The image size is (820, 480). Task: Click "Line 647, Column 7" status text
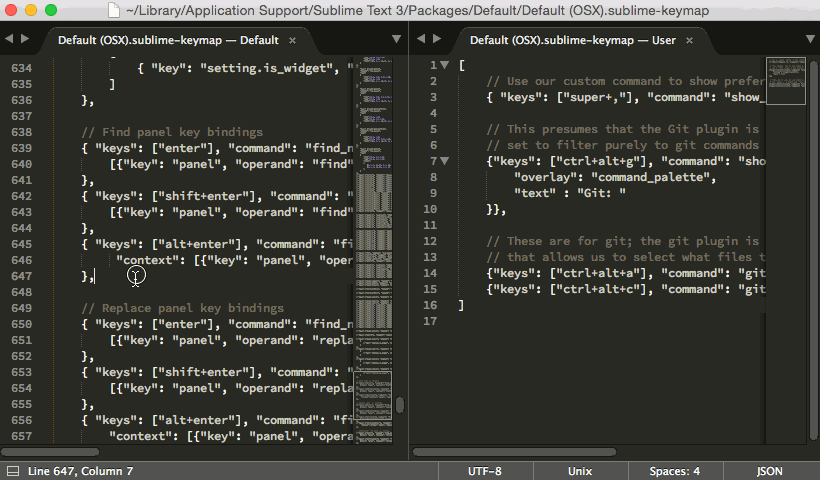[81, 471]
